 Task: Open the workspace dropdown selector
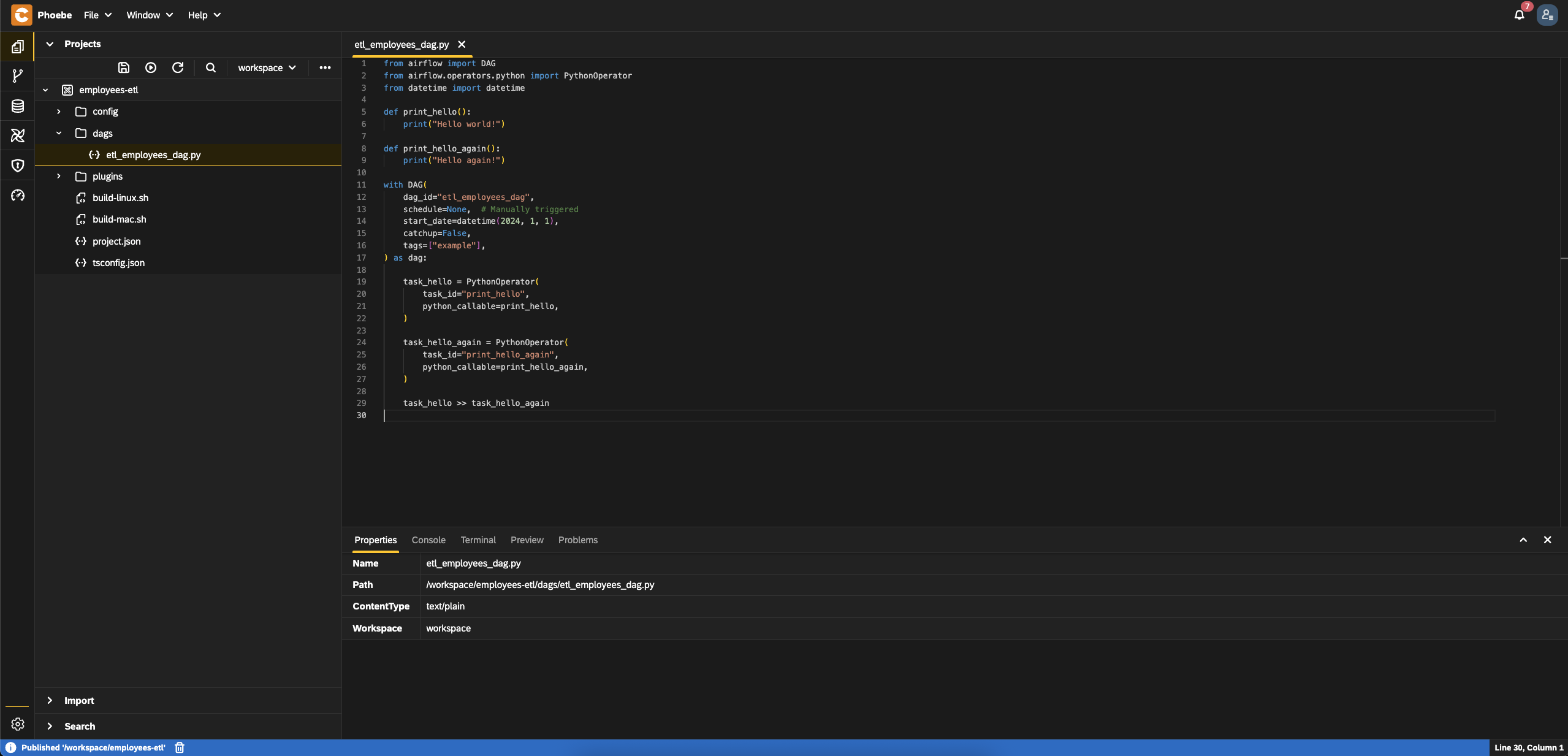pyautogui.click(x=267, y=67)
